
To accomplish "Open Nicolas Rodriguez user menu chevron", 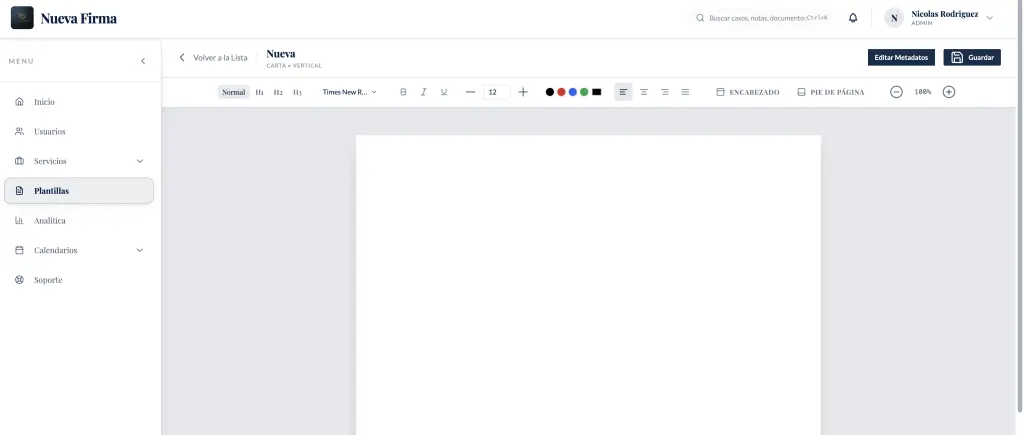I will 989,18.
